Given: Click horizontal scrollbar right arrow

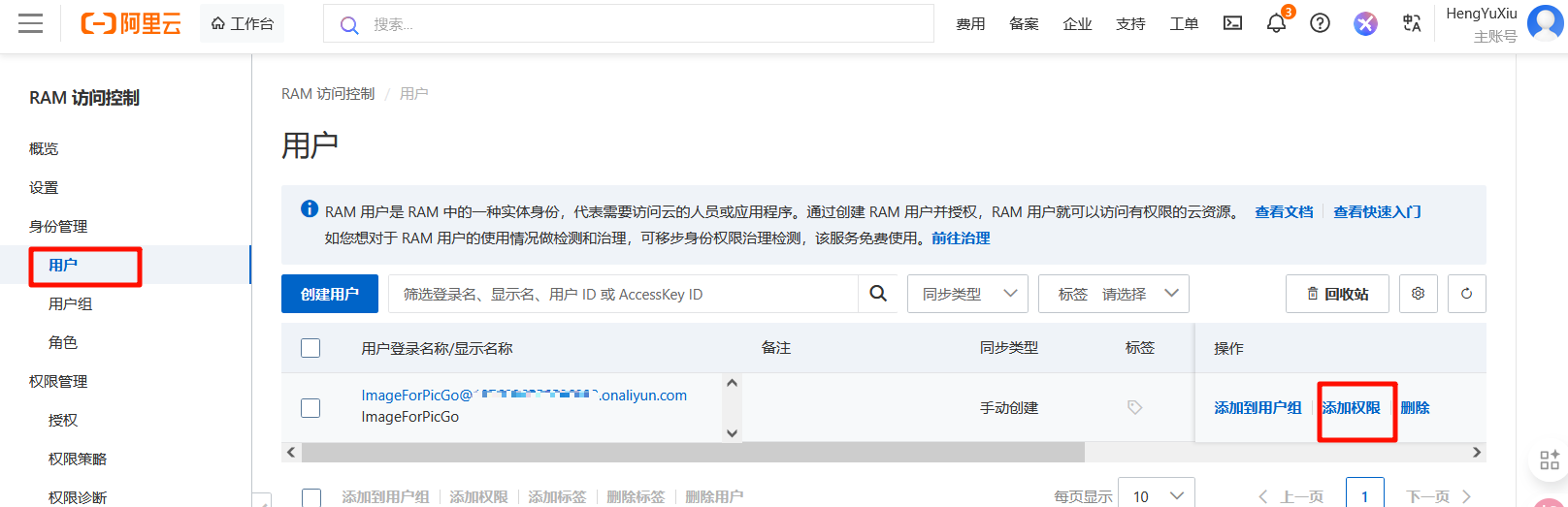Looking at the screenshot, I should point(1477,453).
